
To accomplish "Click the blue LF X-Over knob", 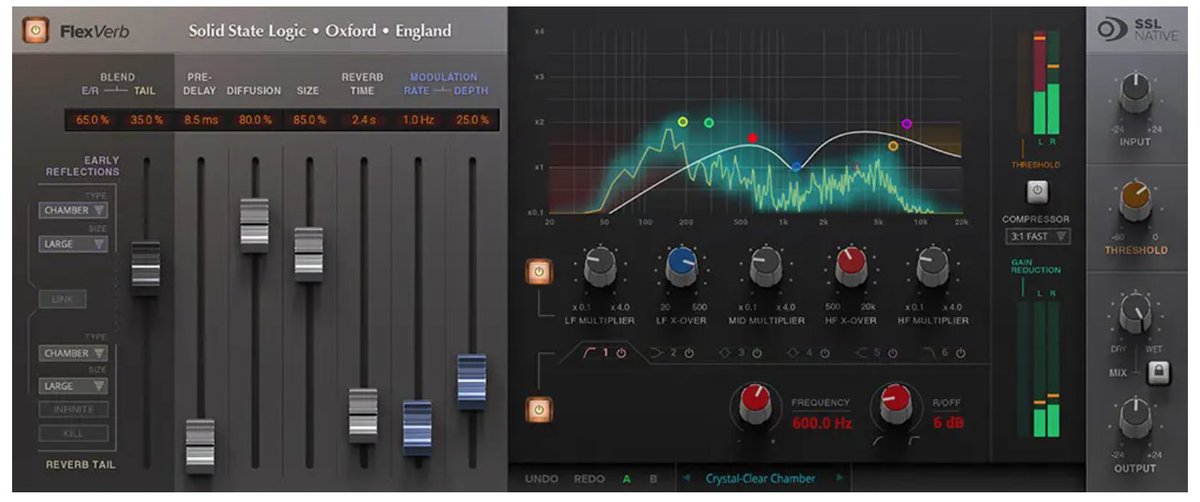I will click(683, 267).
